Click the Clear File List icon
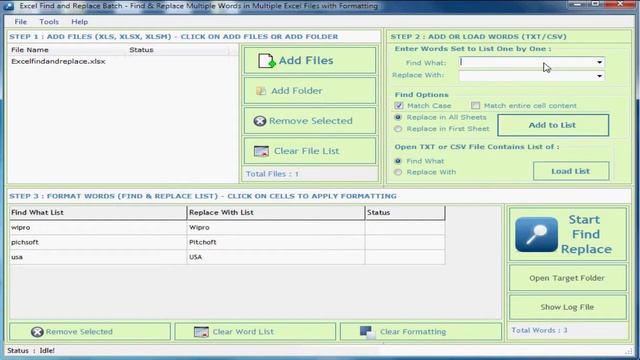640x360 pixels. pos(261,151)
